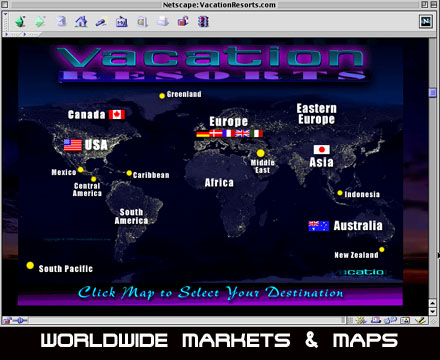Choose the Caribbean yellow dot marker
440x360 pixels.
tap(129, 173)
